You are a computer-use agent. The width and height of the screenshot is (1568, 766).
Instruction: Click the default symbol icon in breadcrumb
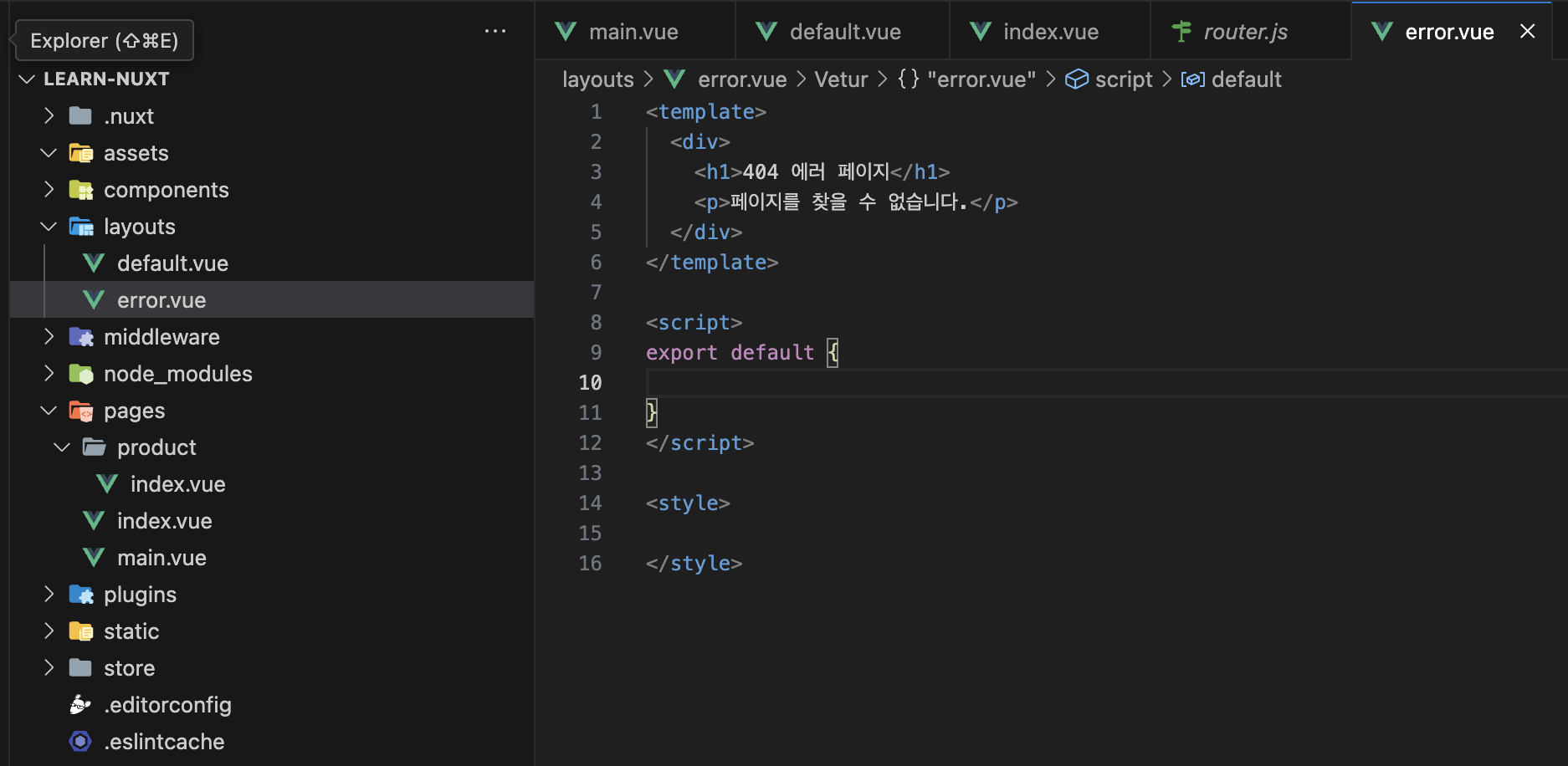[x=1192, y=79]
